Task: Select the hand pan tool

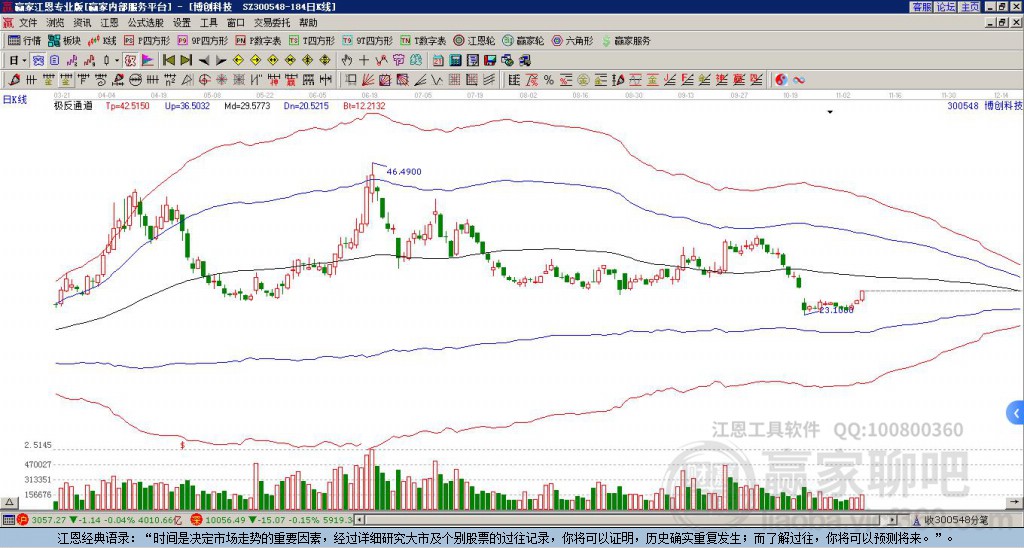Action: (x=347, y=61)
